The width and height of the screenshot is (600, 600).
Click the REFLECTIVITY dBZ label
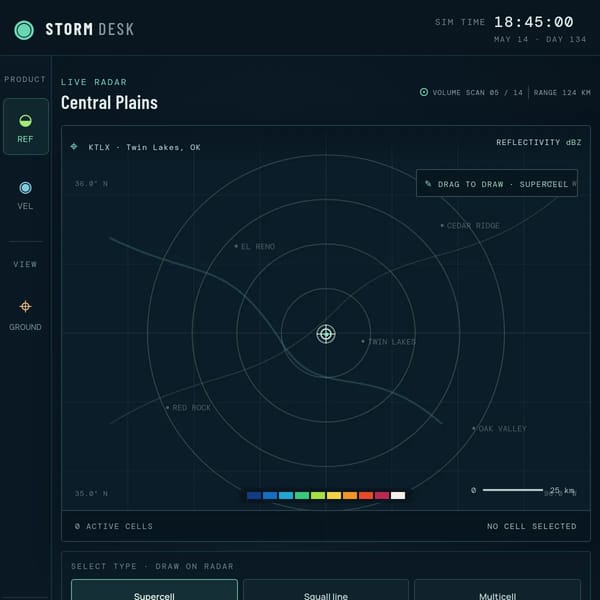point(539,142)
